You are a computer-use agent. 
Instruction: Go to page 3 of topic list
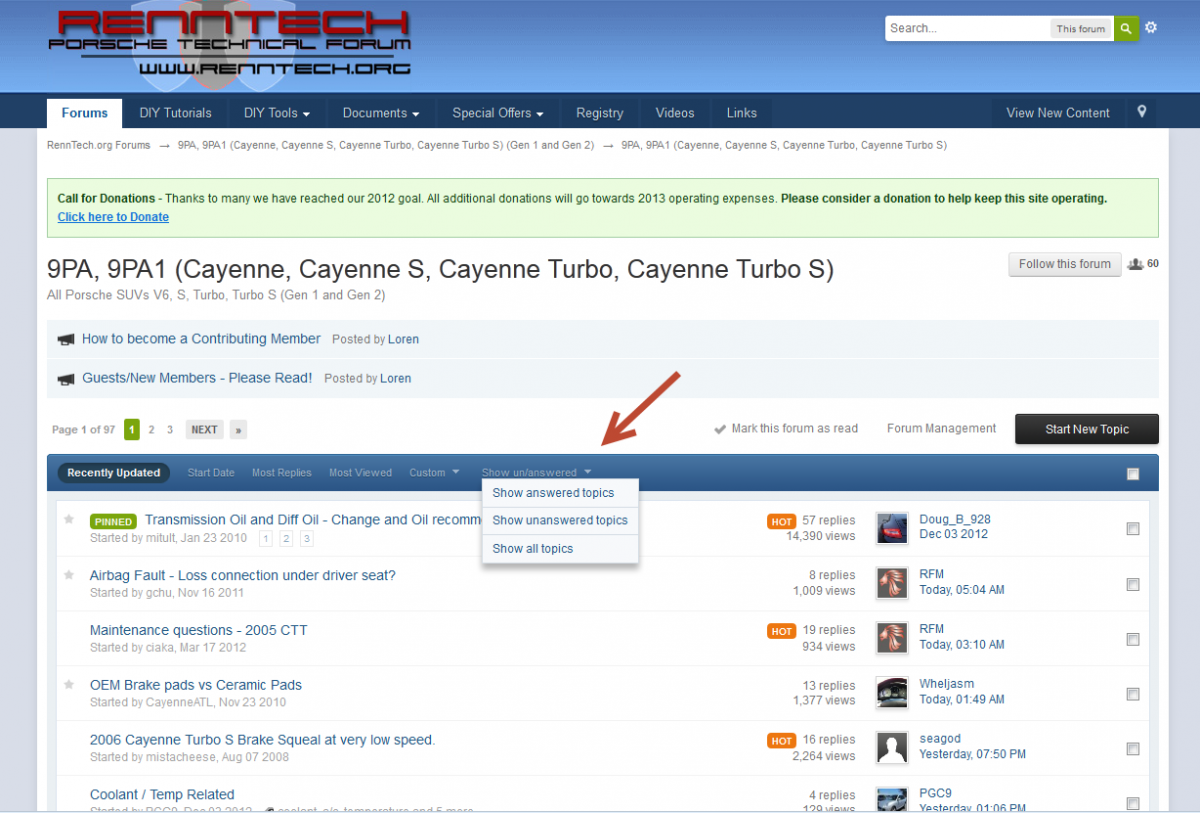coord(170,430)
